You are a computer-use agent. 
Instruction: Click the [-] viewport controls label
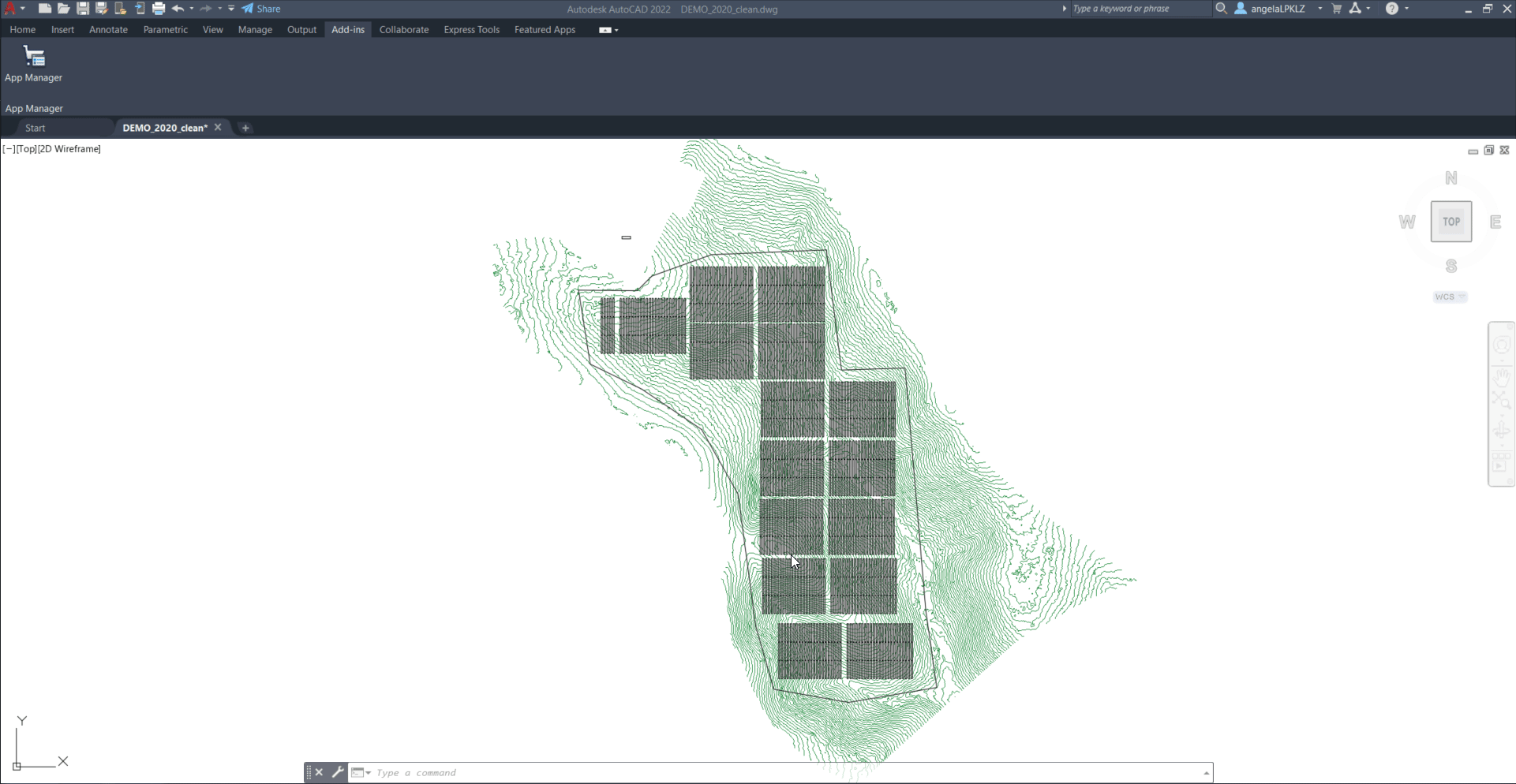[9, 149]
